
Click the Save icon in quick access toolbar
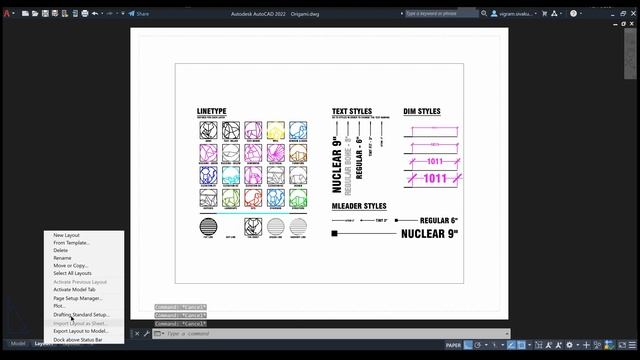click(45, 13)
